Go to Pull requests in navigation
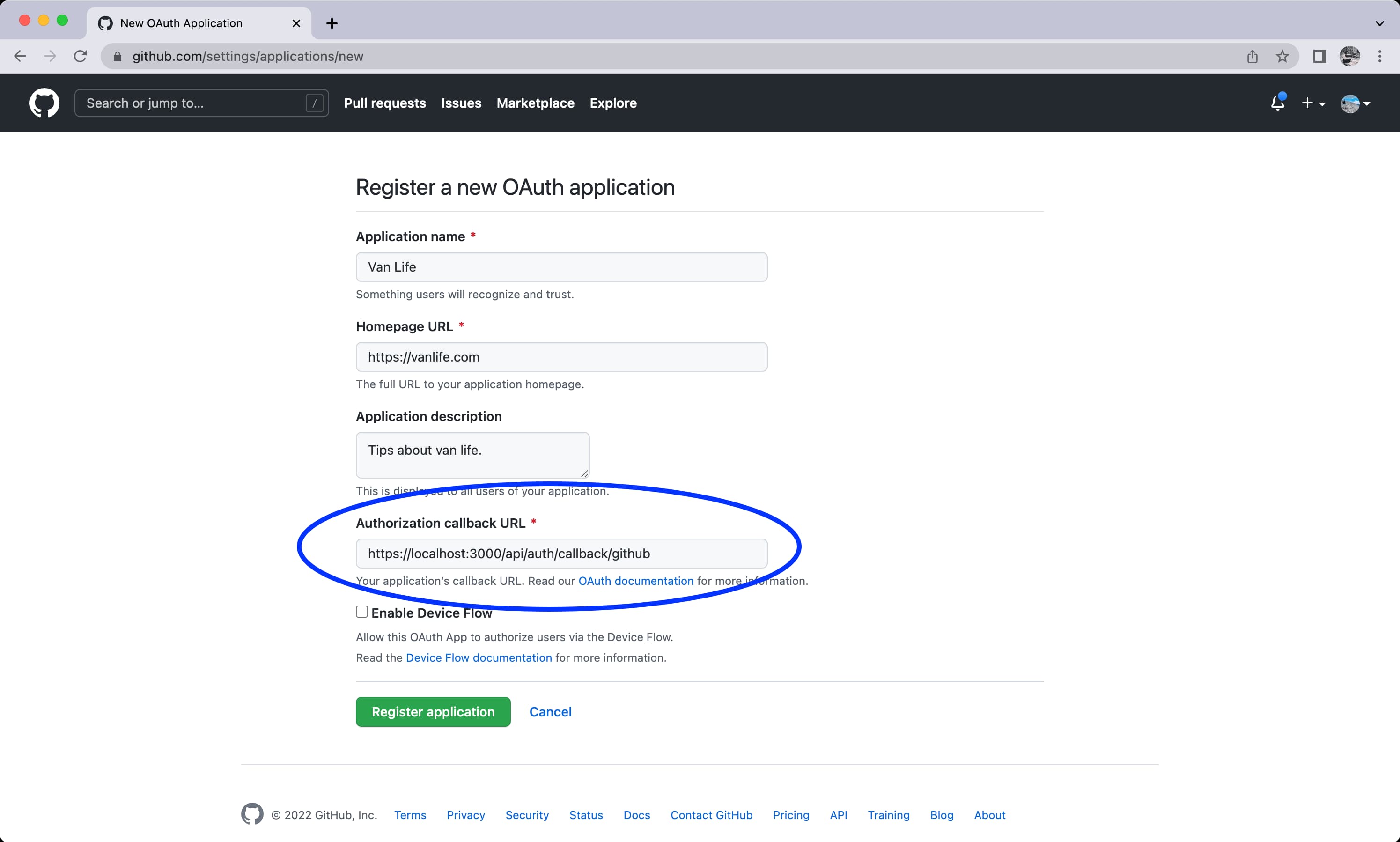Screen dimensions: 1400x842 tap(384, 103)
